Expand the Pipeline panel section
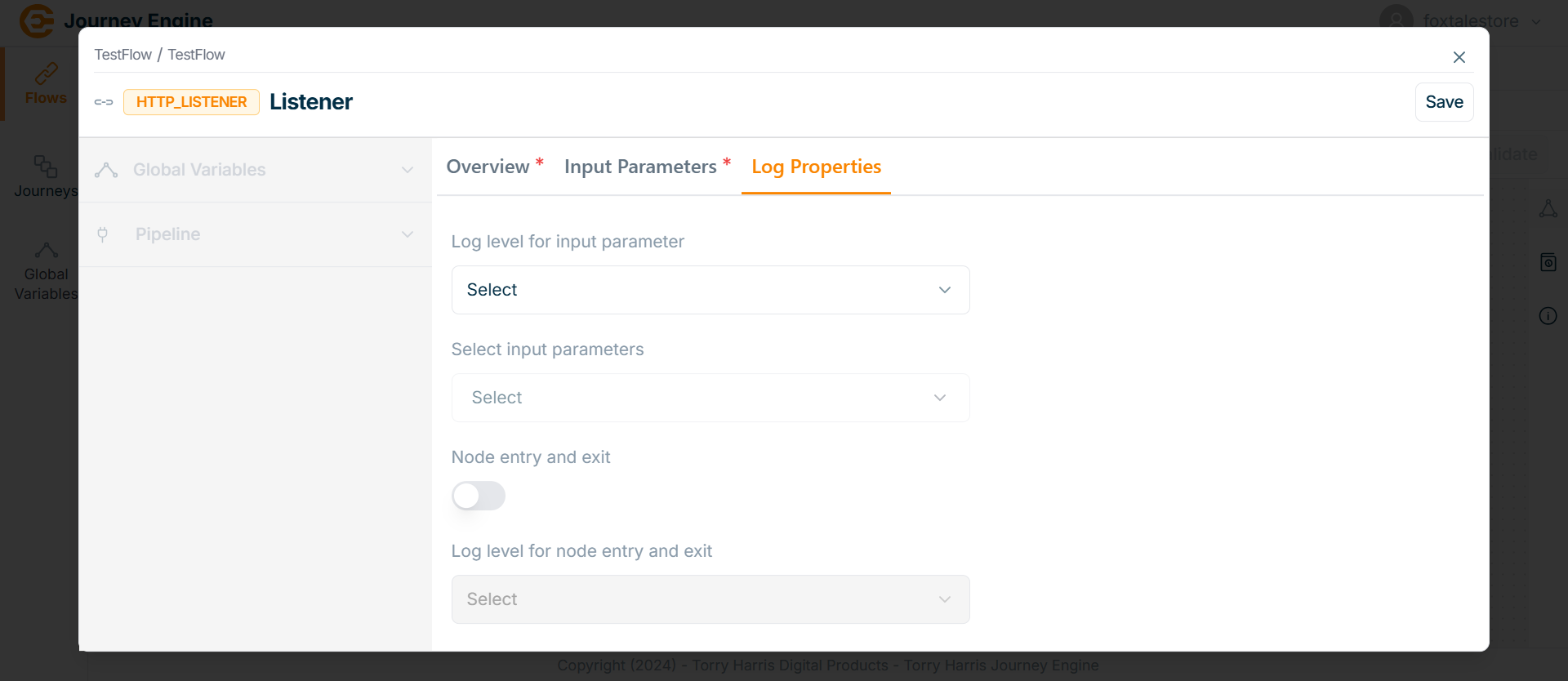 pos(255,234)
